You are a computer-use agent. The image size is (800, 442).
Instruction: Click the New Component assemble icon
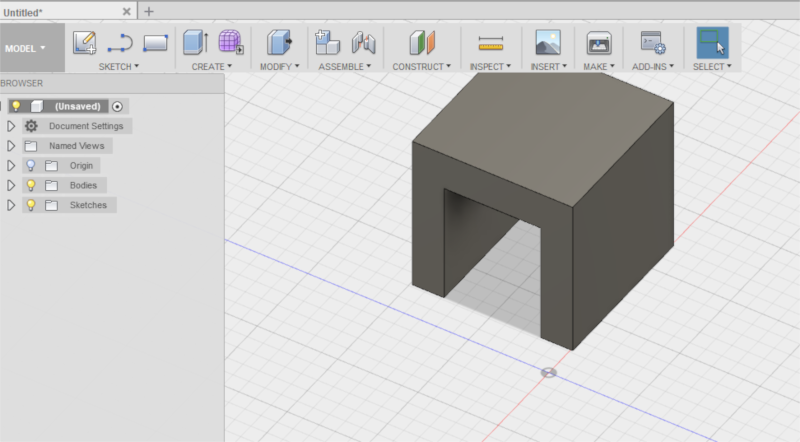click(x=327, y=42)
